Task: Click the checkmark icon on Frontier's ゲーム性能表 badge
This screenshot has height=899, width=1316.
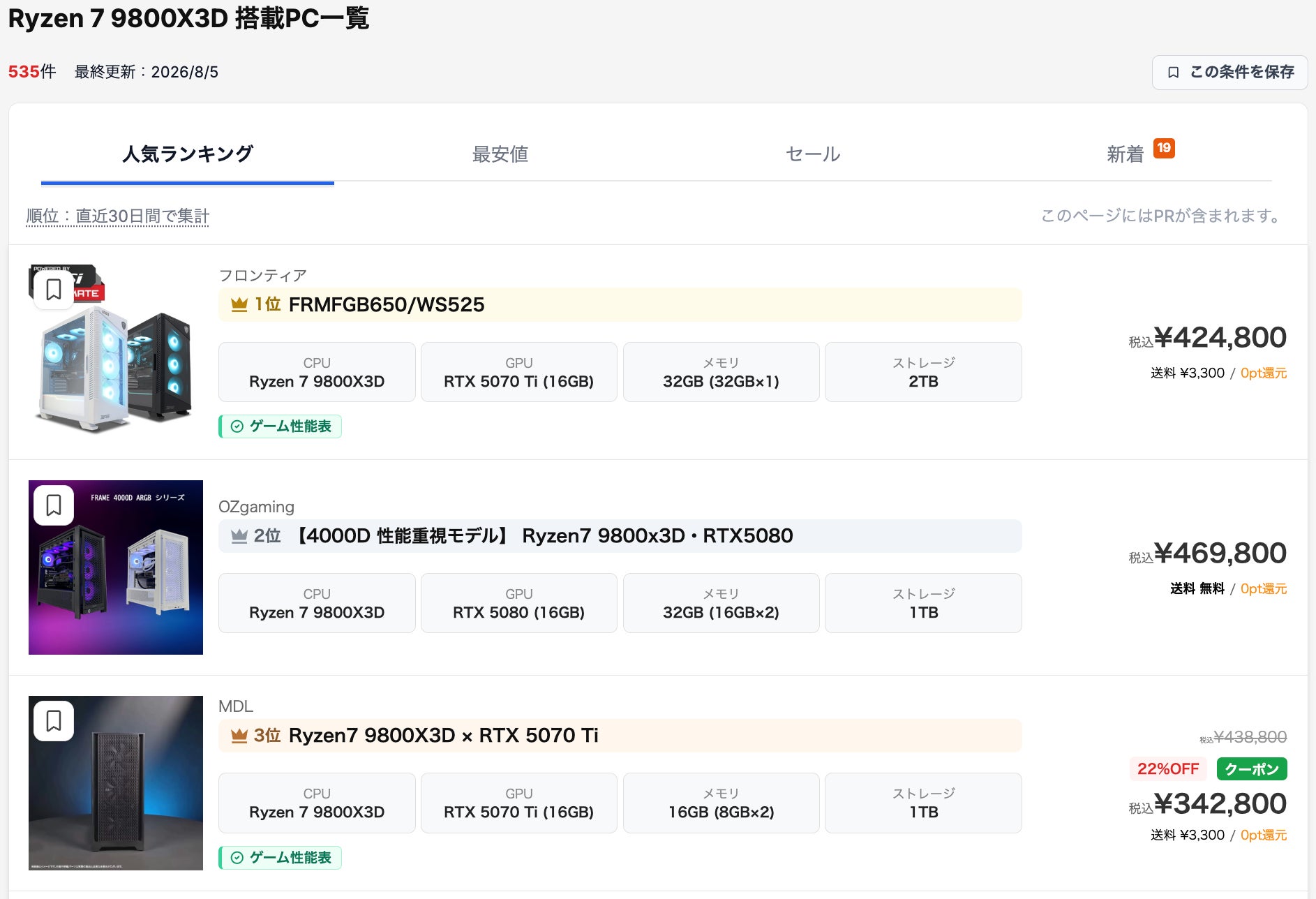Action: tap(237, 426)
